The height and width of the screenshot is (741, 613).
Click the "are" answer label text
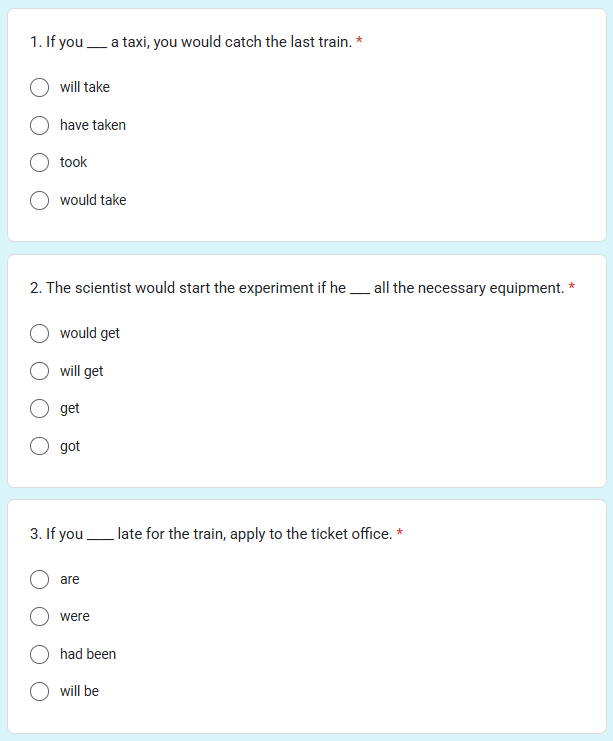point(69,579)
